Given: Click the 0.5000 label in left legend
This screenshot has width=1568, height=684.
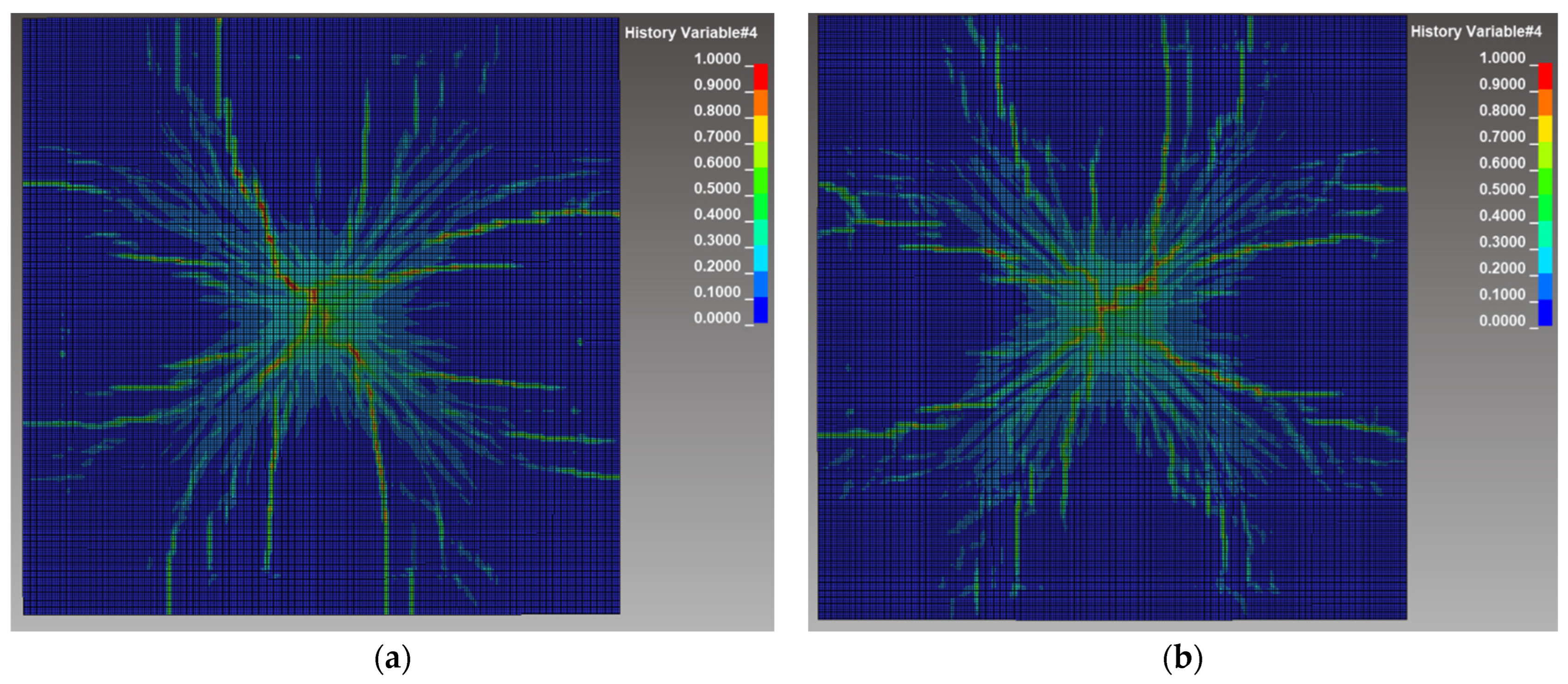Looking at the screenshot, I should pos(717,189).
